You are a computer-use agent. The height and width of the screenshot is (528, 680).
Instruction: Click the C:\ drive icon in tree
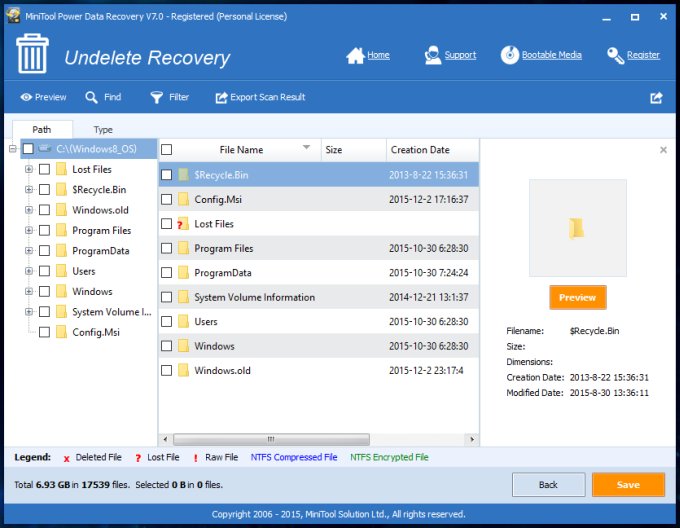point(45,149)
